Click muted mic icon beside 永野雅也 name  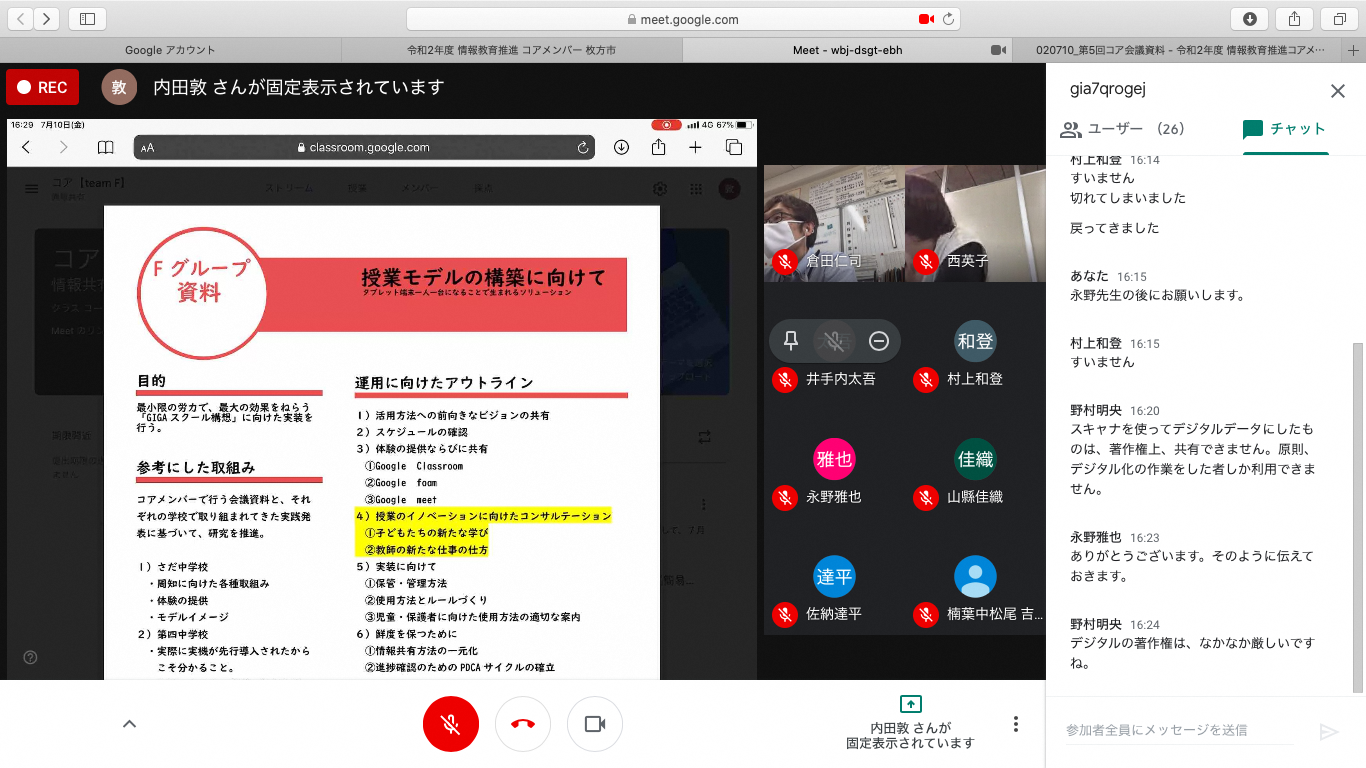pos(785,497)
